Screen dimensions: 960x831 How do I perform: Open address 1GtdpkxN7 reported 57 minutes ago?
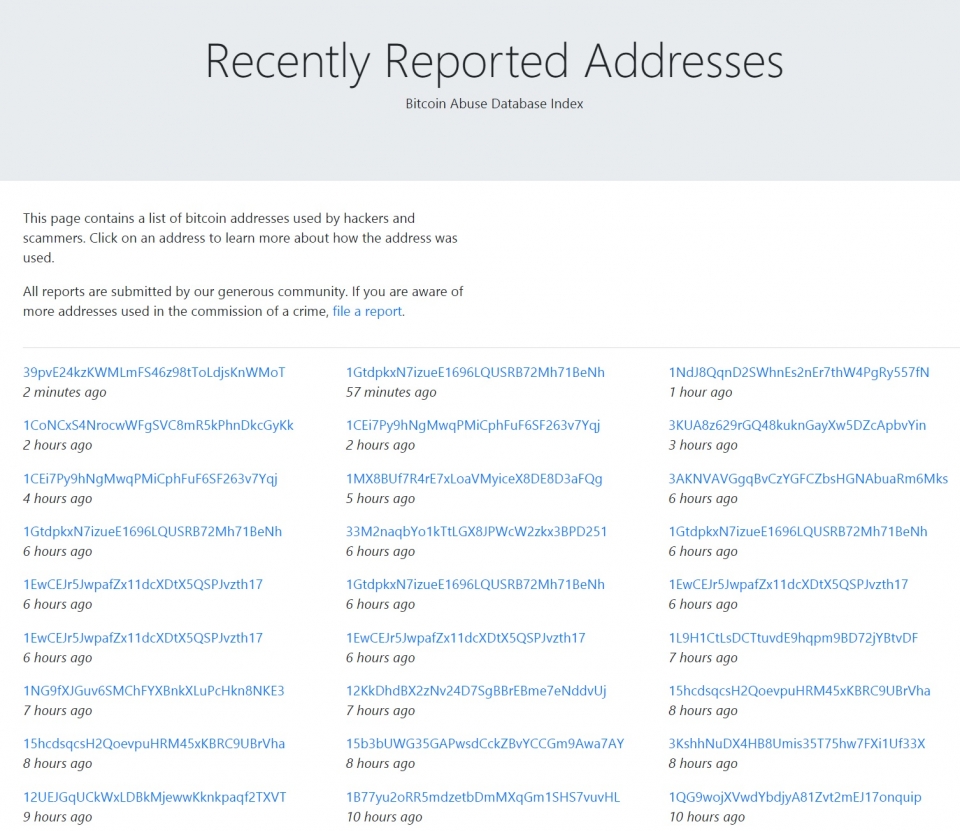[475, 372]
